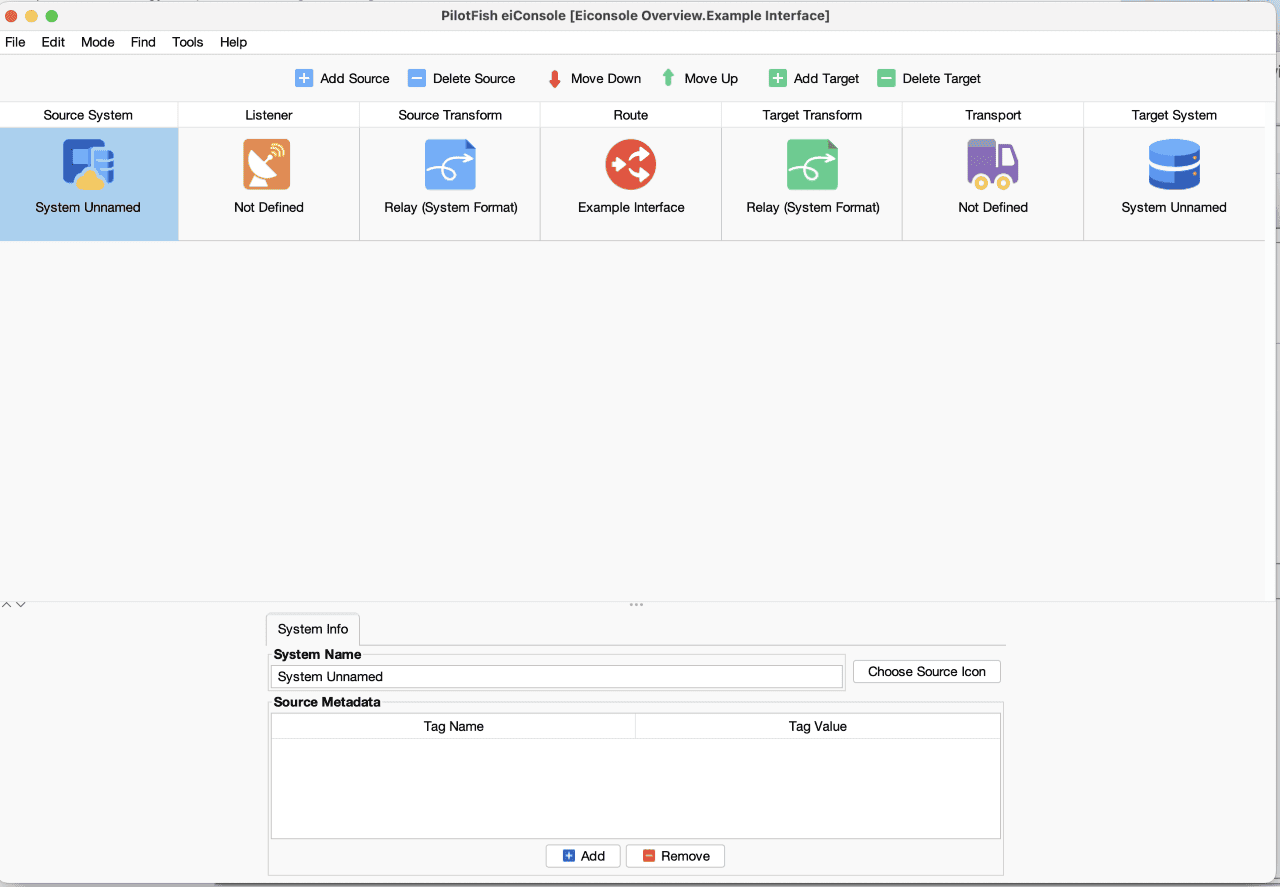Click the Add Source plus icon

[304, 78]
